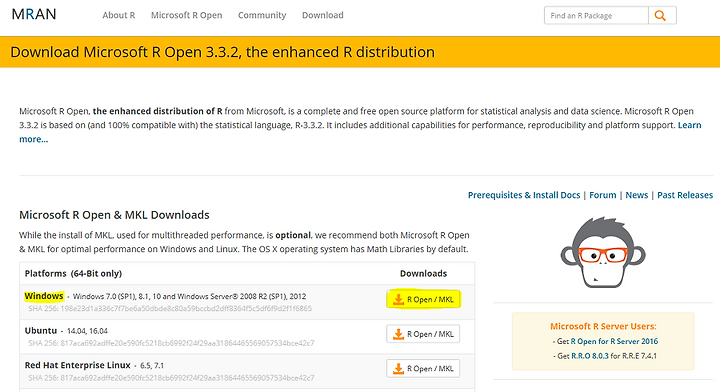The height and width of the screenshot is (392, 720).
Task: Open the Microsoft R Open menu
Action: (186, 15)
